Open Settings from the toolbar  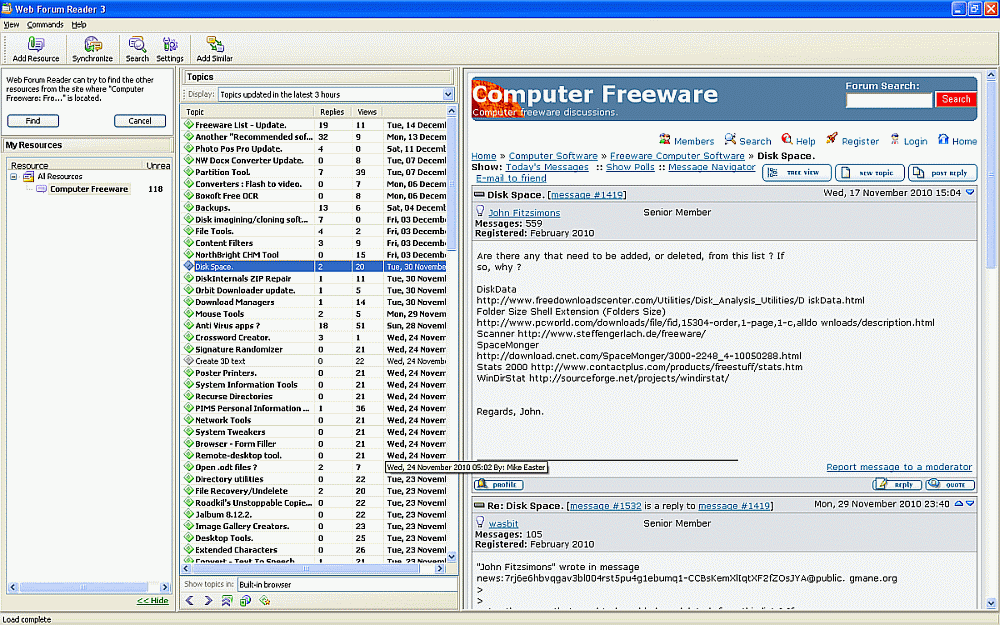click(170, 44)
